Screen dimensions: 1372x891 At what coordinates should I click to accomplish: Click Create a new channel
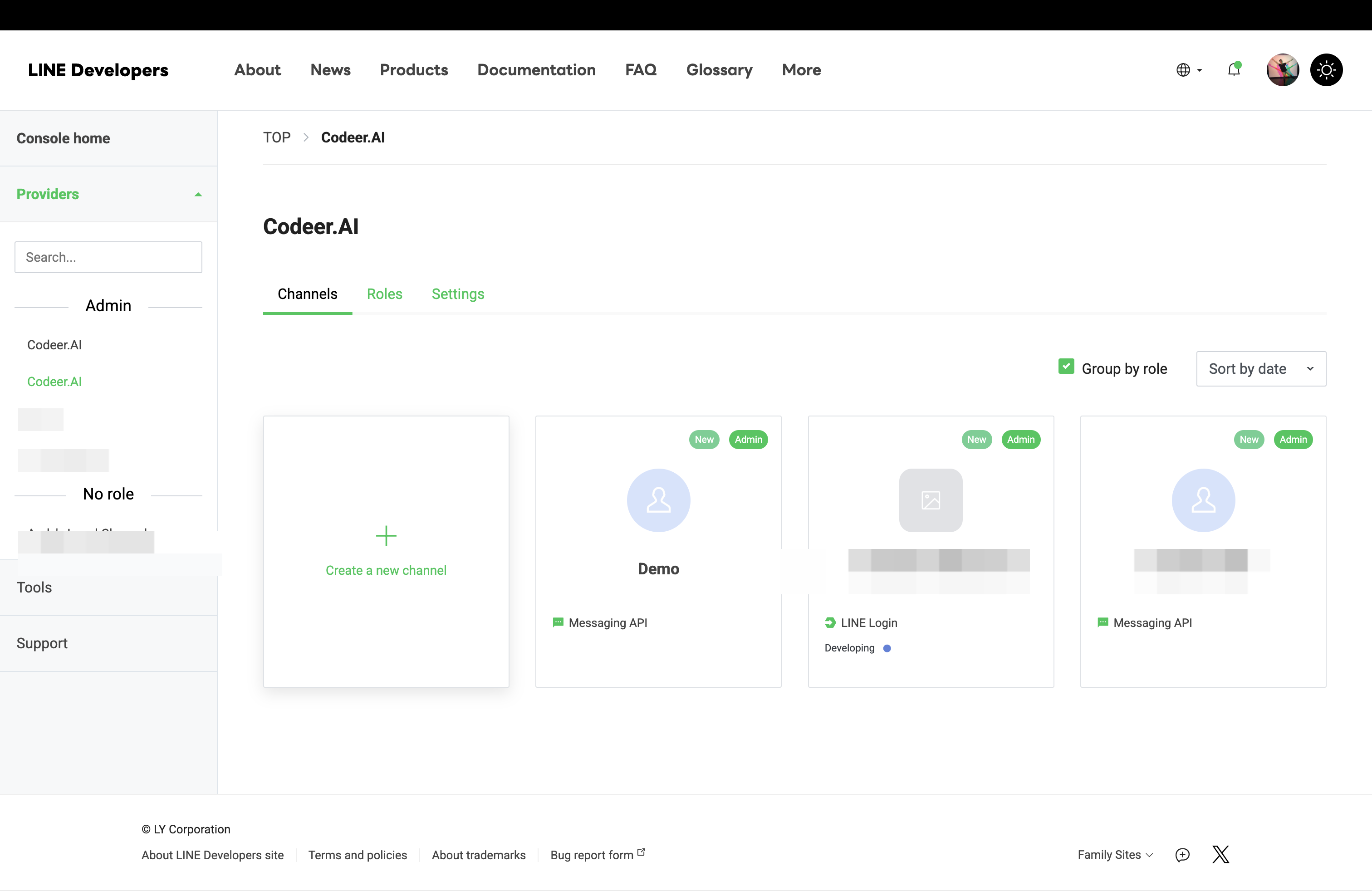[386, 570]
